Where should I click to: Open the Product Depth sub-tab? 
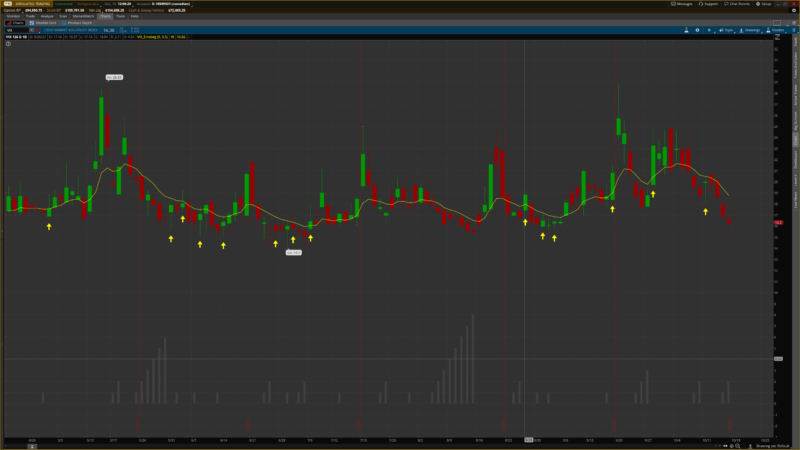coord(77,23)
